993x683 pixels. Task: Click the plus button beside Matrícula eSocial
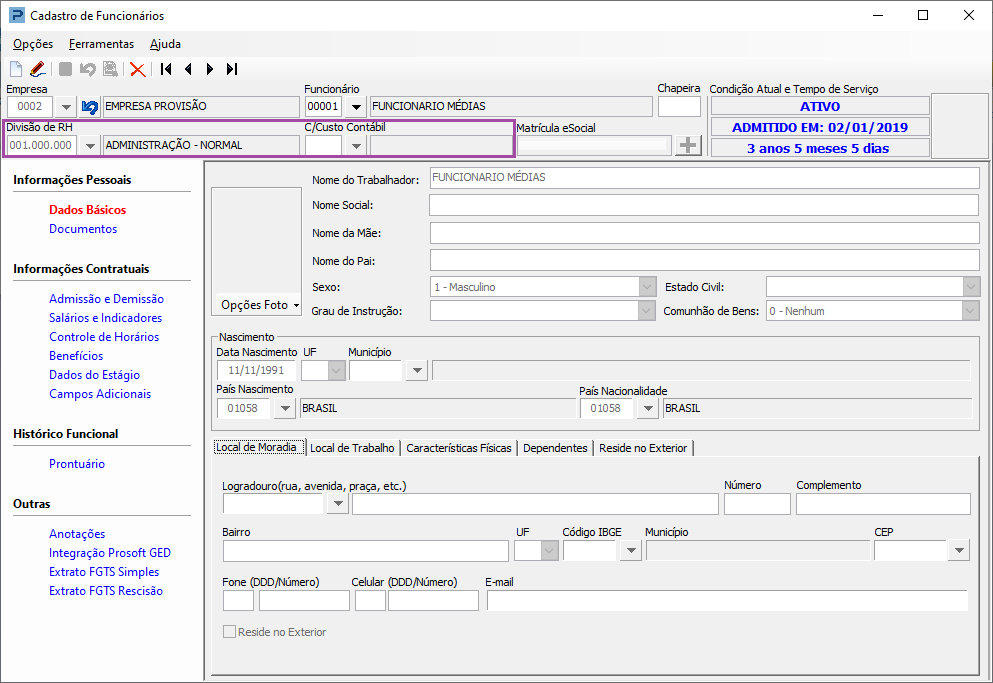click(688, 145)
